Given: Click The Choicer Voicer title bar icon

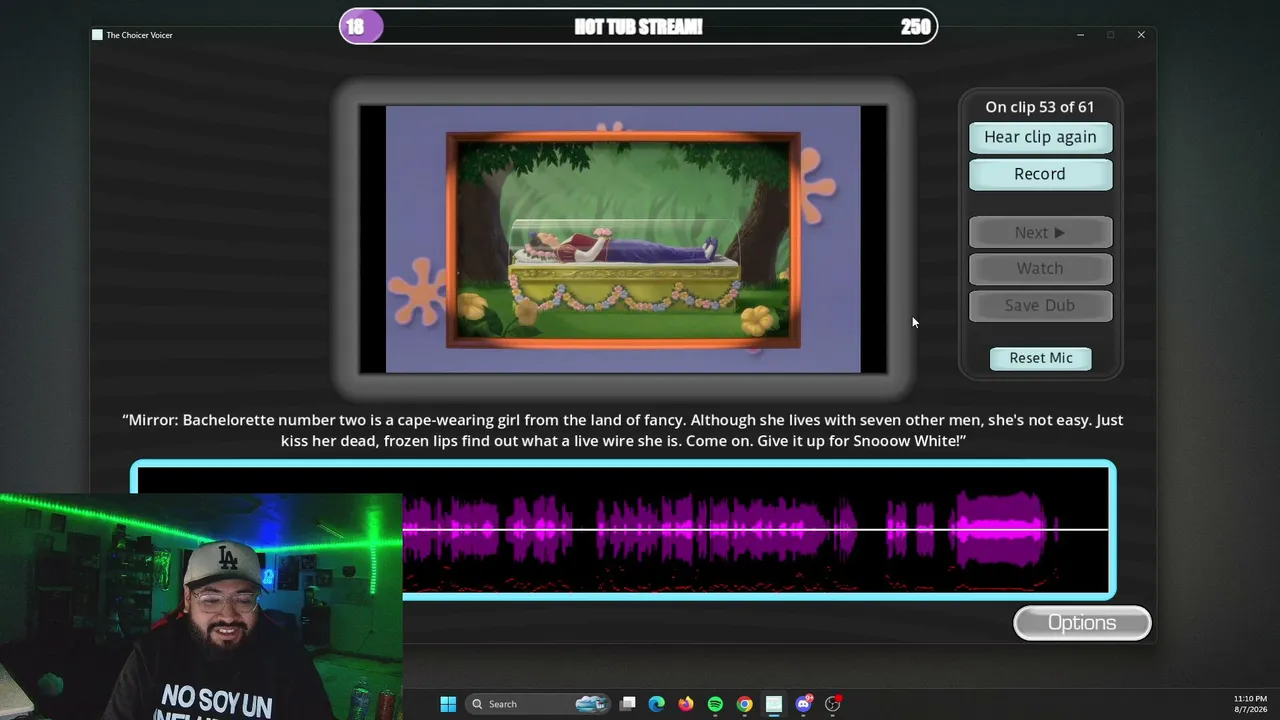Looking at the screenshot, I should pyautogui.click(x=97, y=35).
